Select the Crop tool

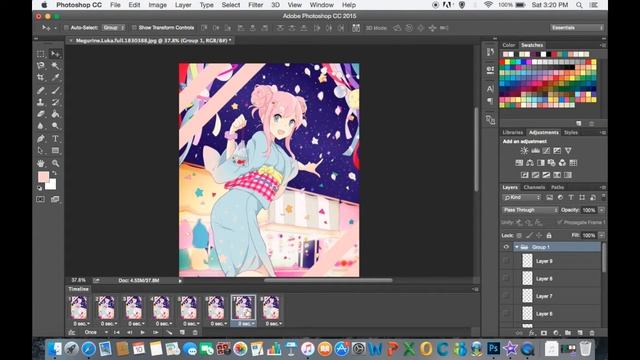40,78
